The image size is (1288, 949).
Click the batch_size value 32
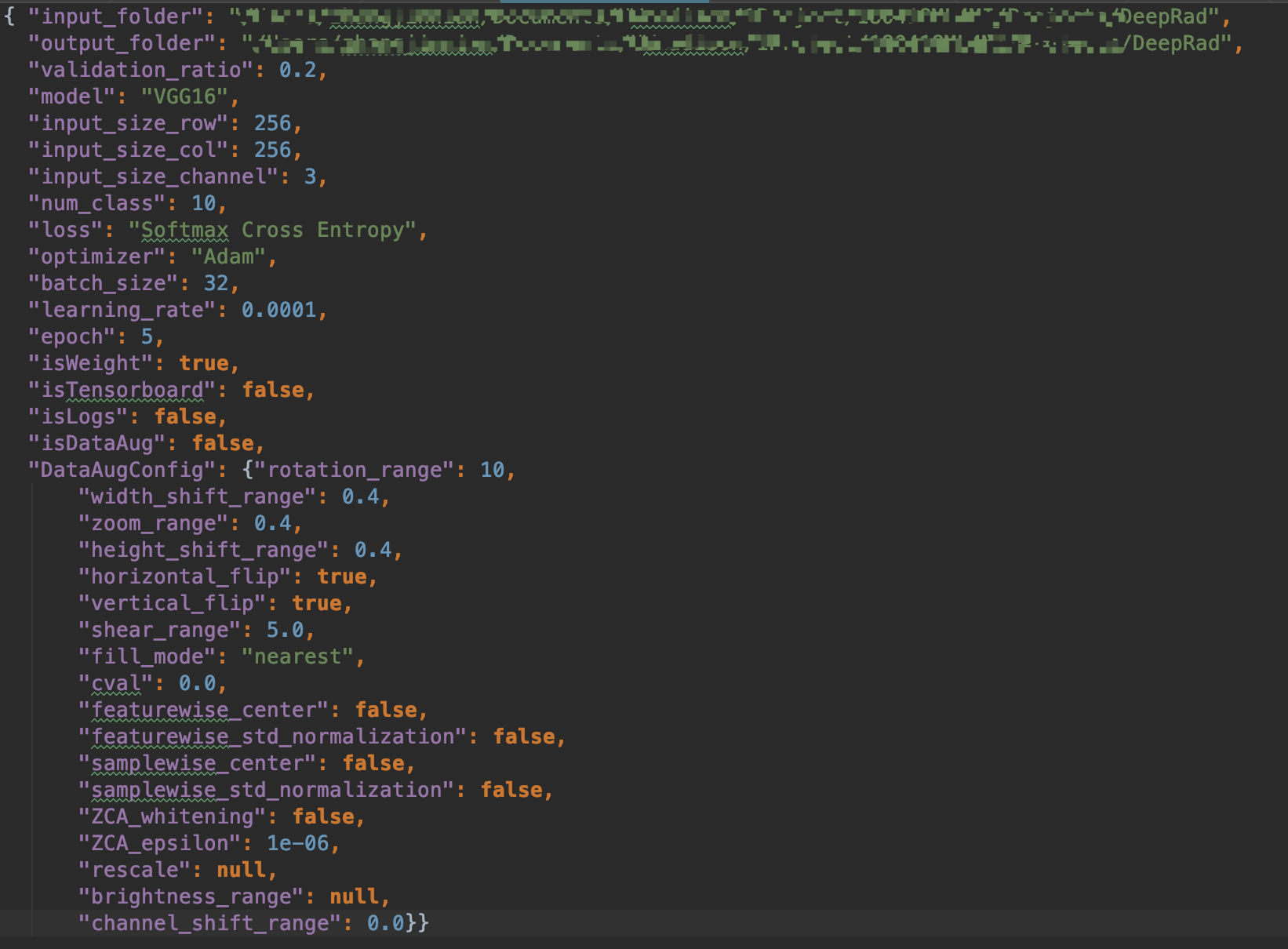coord(216,283)
